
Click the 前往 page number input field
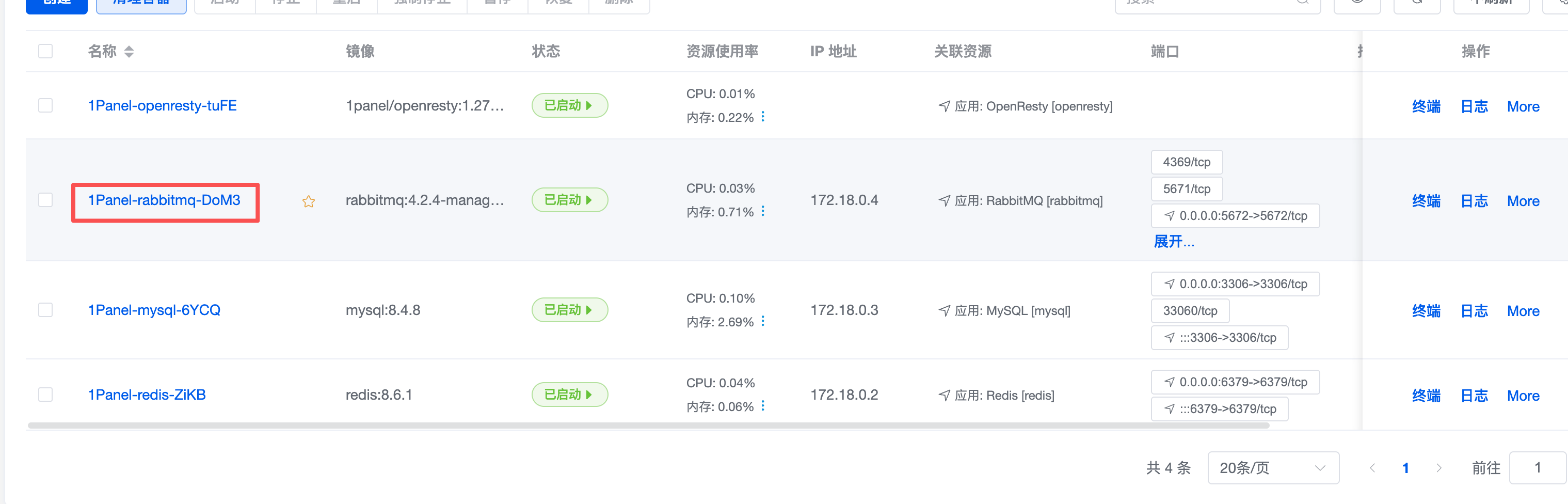pyautogui.click(x=1537, y=467)
